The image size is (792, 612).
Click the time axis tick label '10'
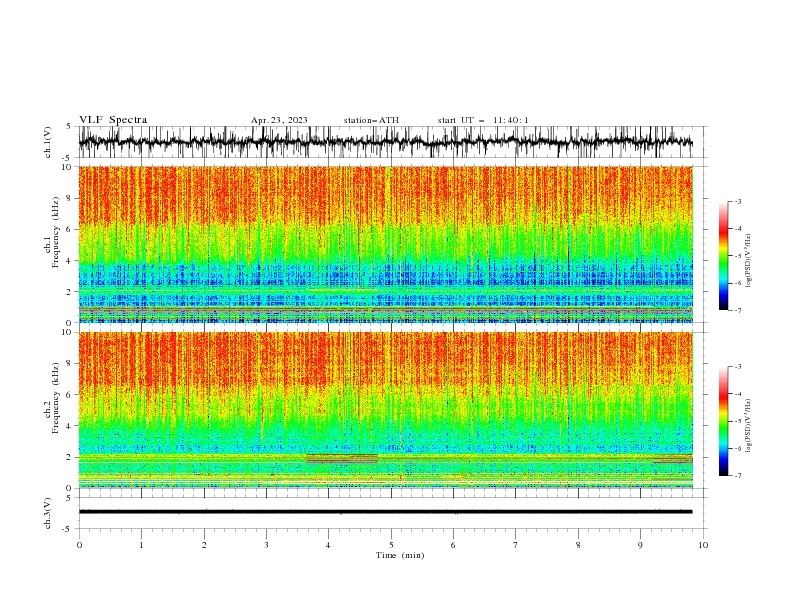click(x=703, y=545)
